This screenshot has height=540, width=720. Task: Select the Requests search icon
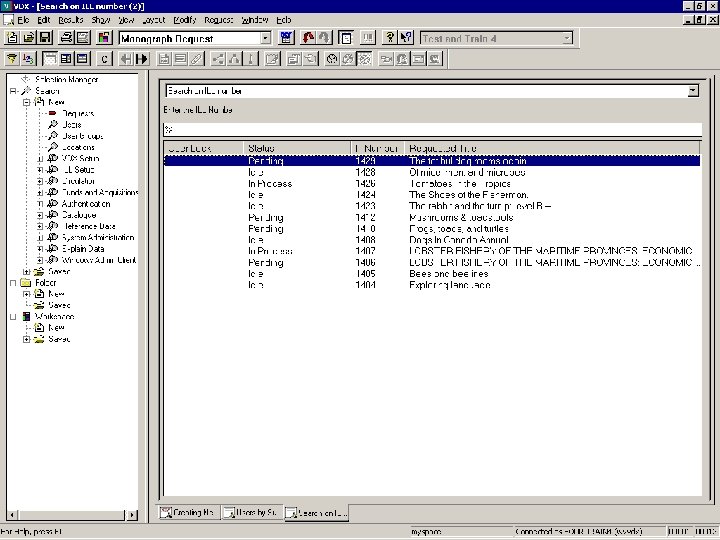coord(52,113)
